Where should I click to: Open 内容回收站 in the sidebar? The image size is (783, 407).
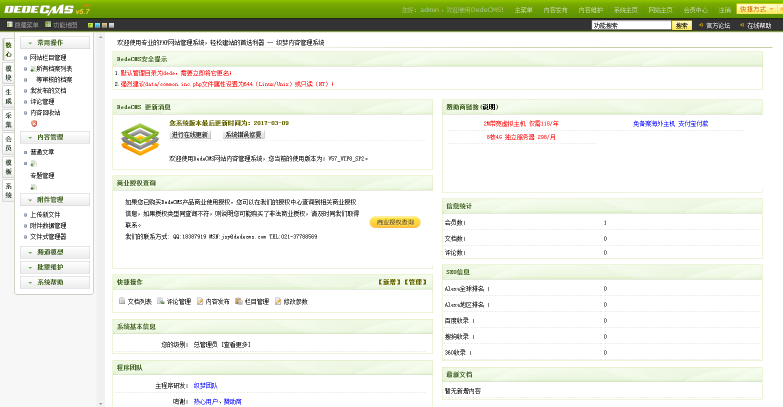tap(45, 113)
